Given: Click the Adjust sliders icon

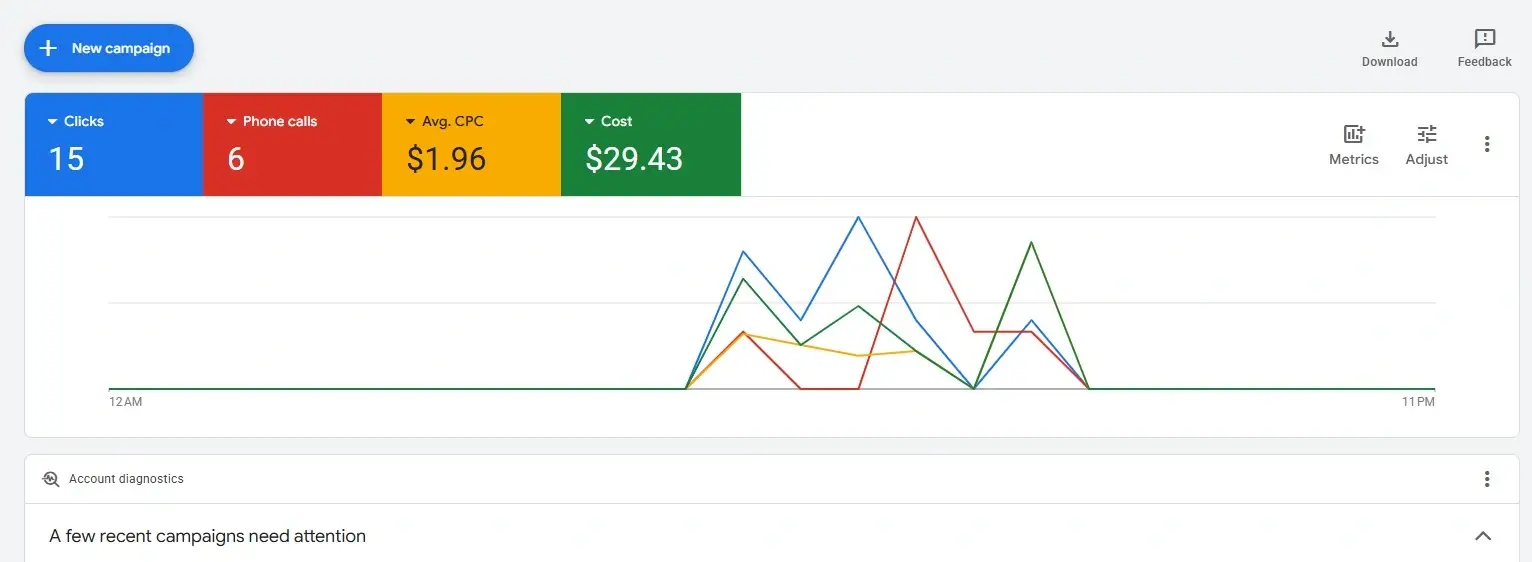Looking at the screenshot, I should coord(1427,134).
